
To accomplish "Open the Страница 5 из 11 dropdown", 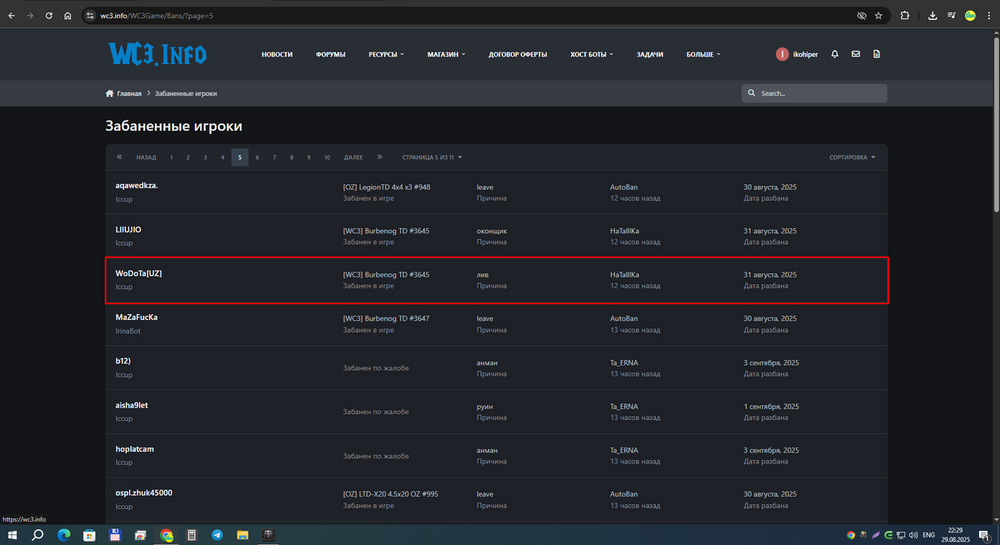I will pyautogui.click(x=432, y=157).
